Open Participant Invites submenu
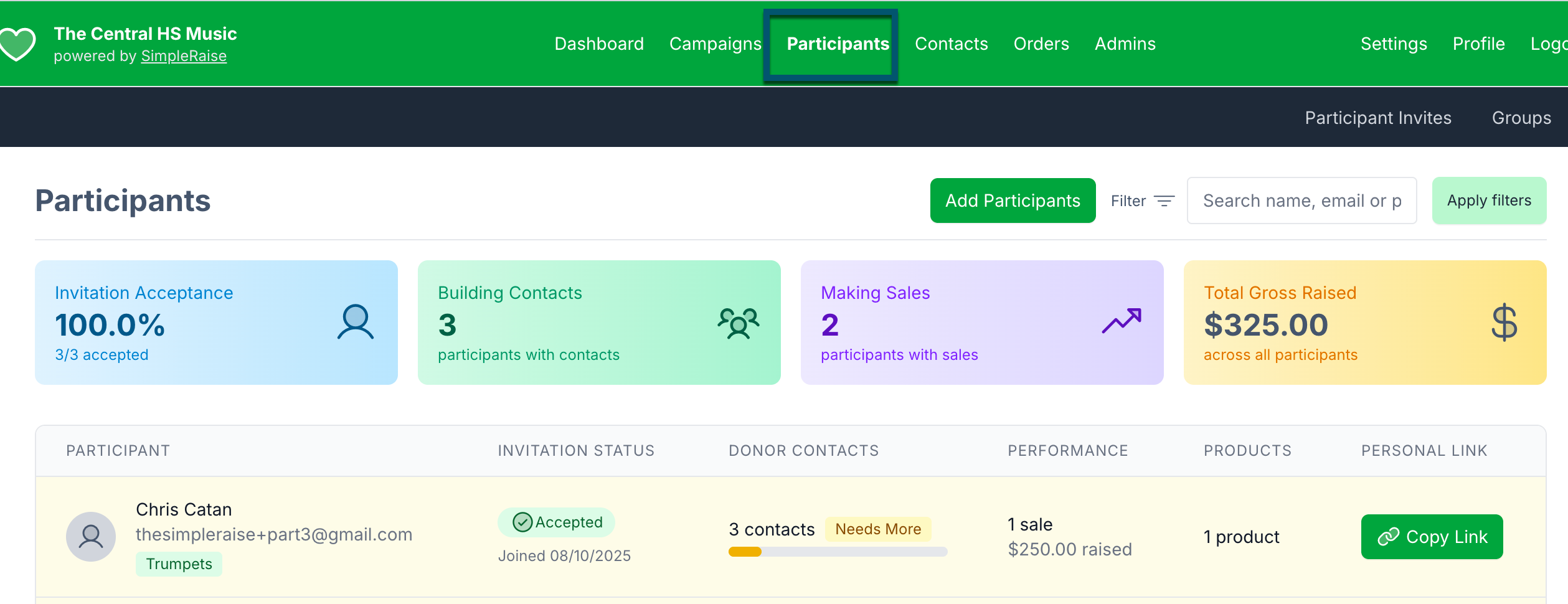 pyautogui.click(x=1377, y=118)
